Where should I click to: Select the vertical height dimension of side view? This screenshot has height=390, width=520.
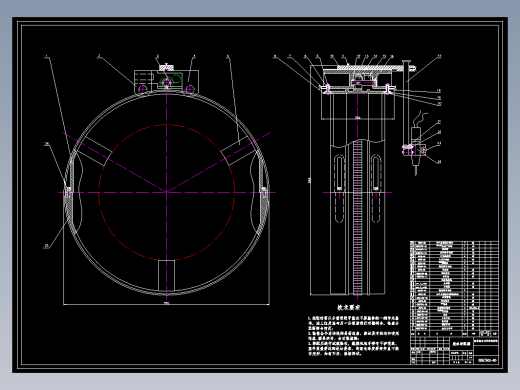click(x=310, y=180)
